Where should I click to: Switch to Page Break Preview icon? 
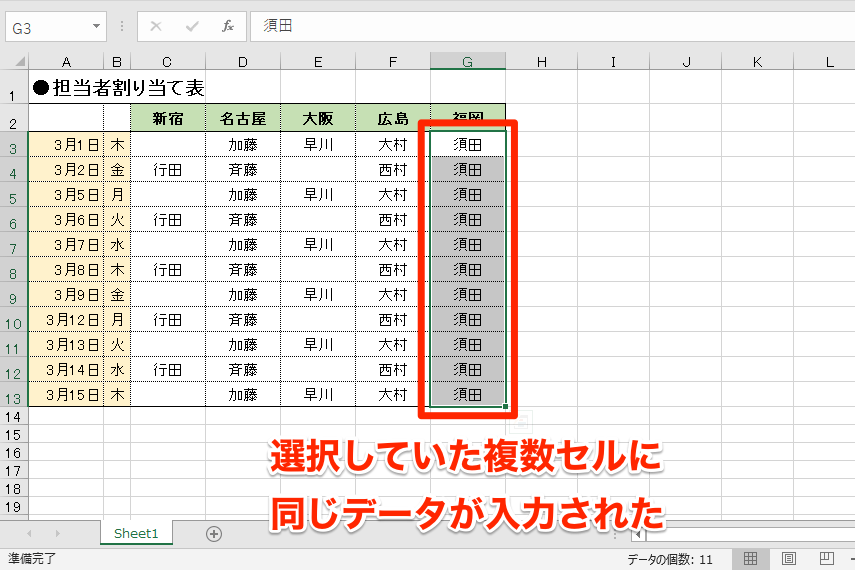click(x=826, y=558)
